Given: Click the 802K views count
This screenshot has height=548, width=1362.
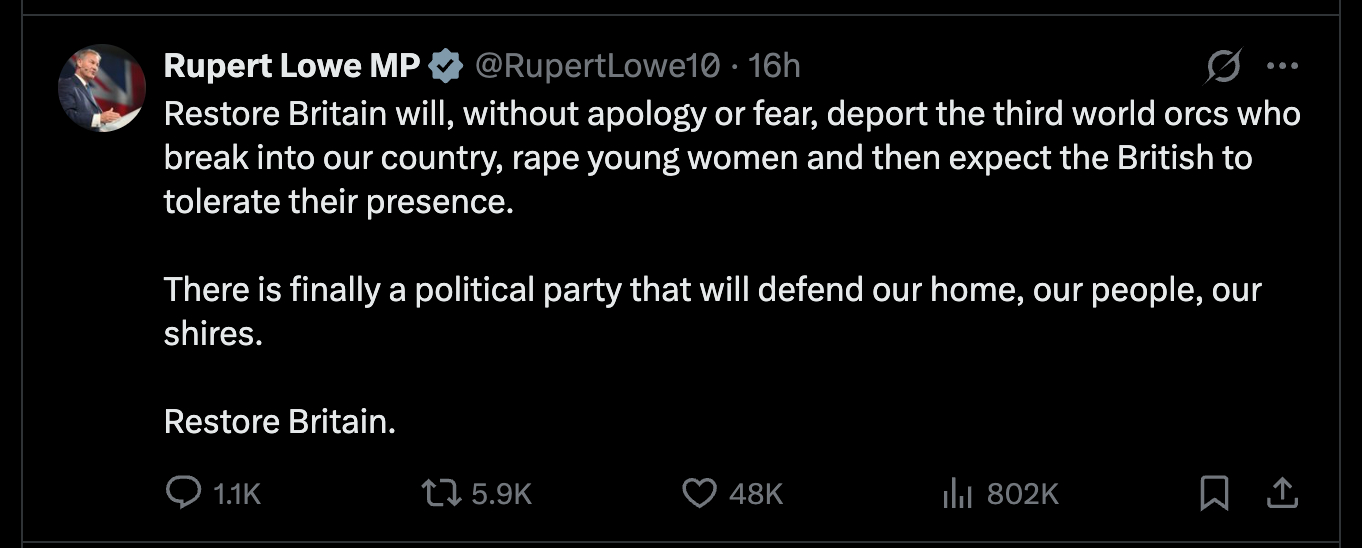Looking at the screenshot, I should (1022, 493).
